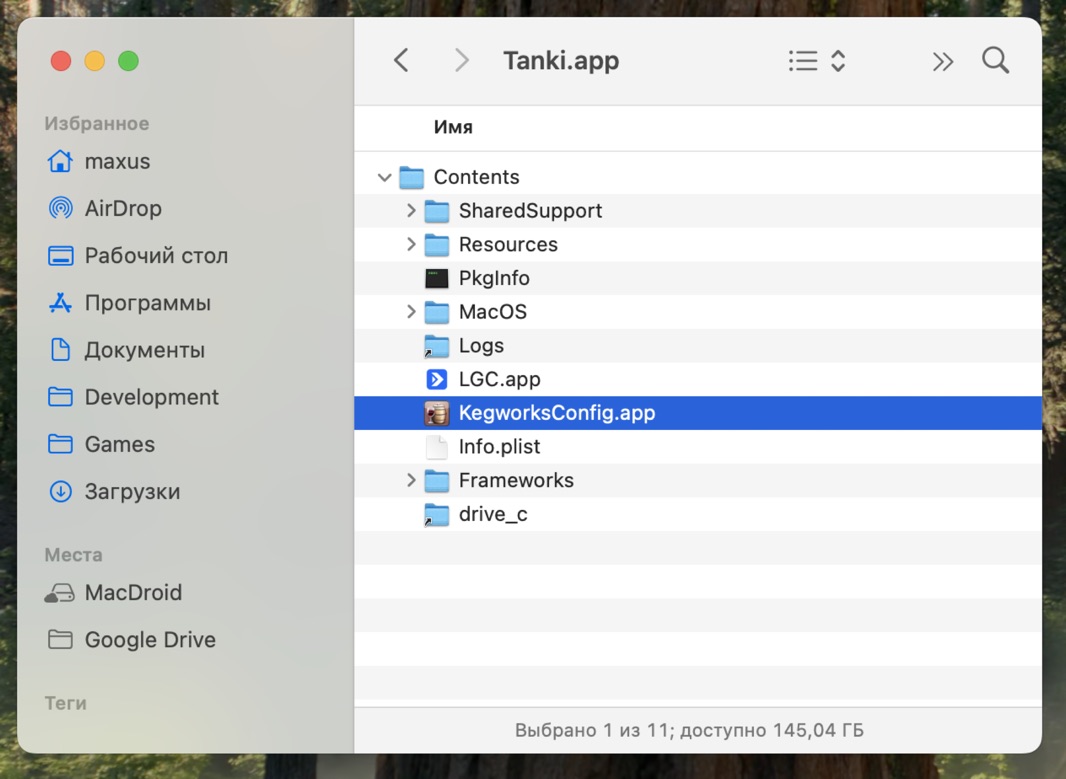Open AirDrop in sidebar
This screenshot has height=779, width=1066.
[103, 209]
